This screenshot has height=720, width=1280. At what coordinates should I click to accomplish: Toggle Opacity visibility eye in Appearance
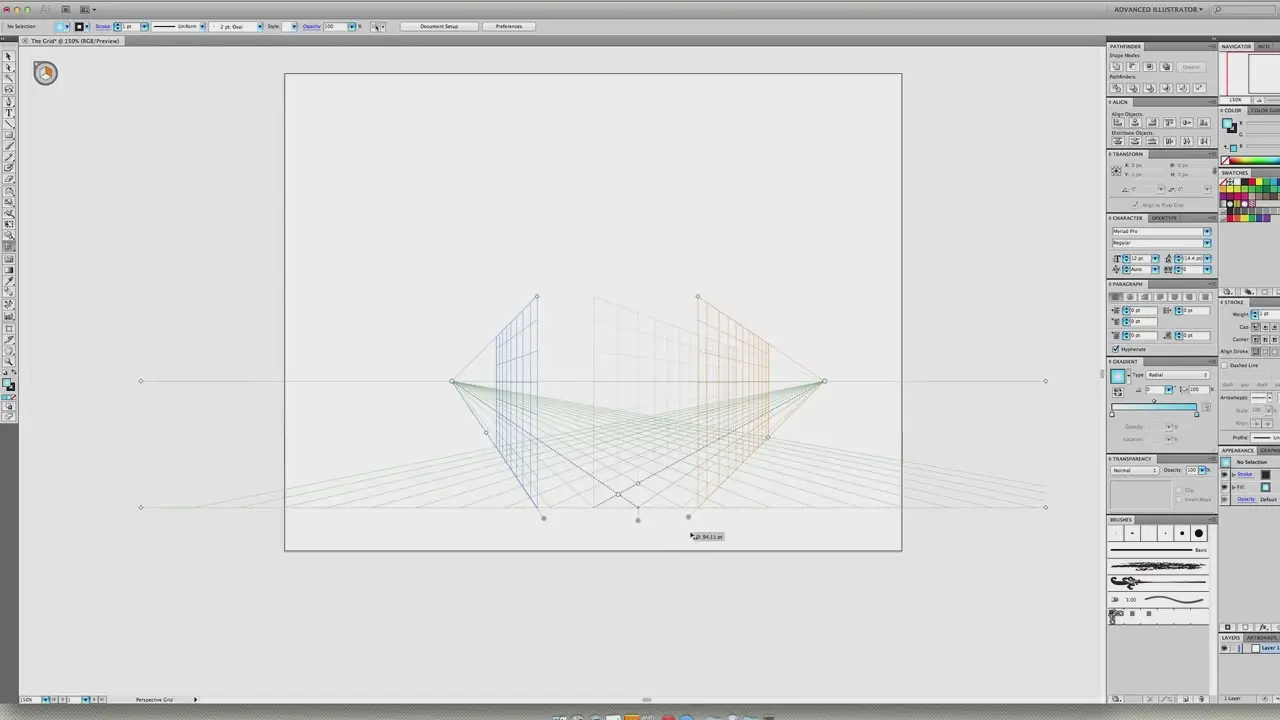1225,499
